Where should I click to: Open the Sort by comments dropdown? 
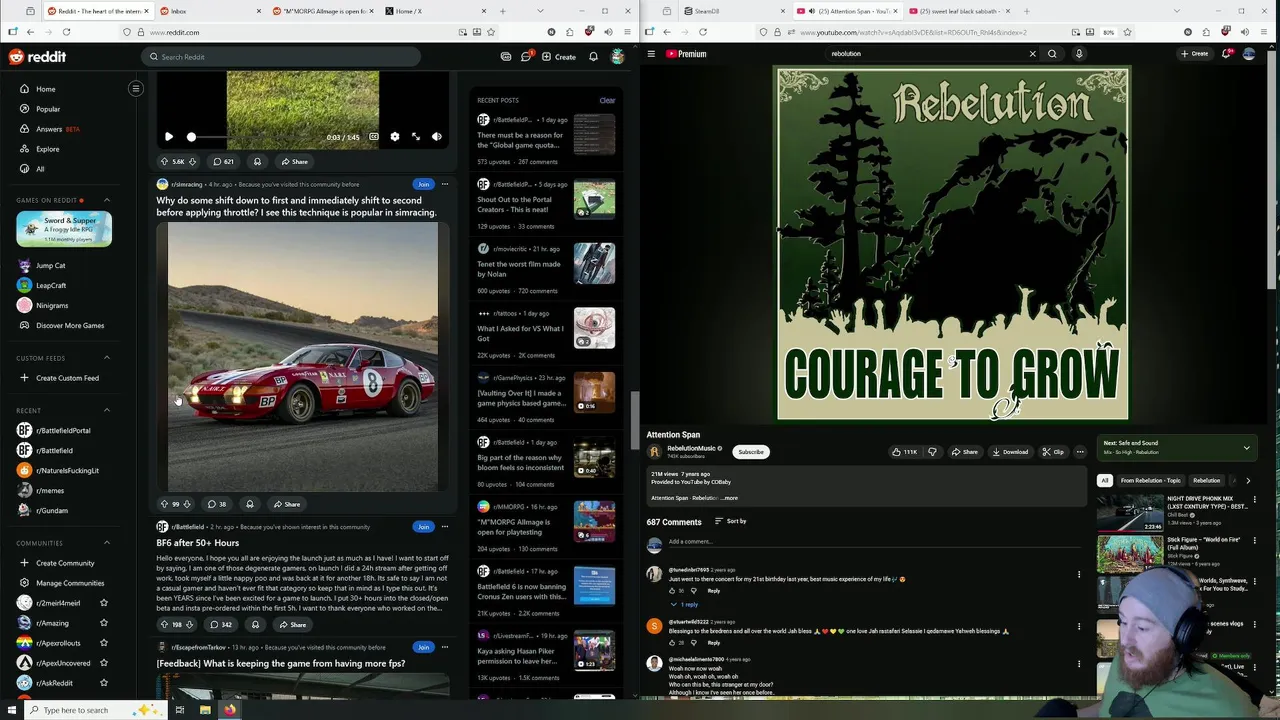(731, 521)
